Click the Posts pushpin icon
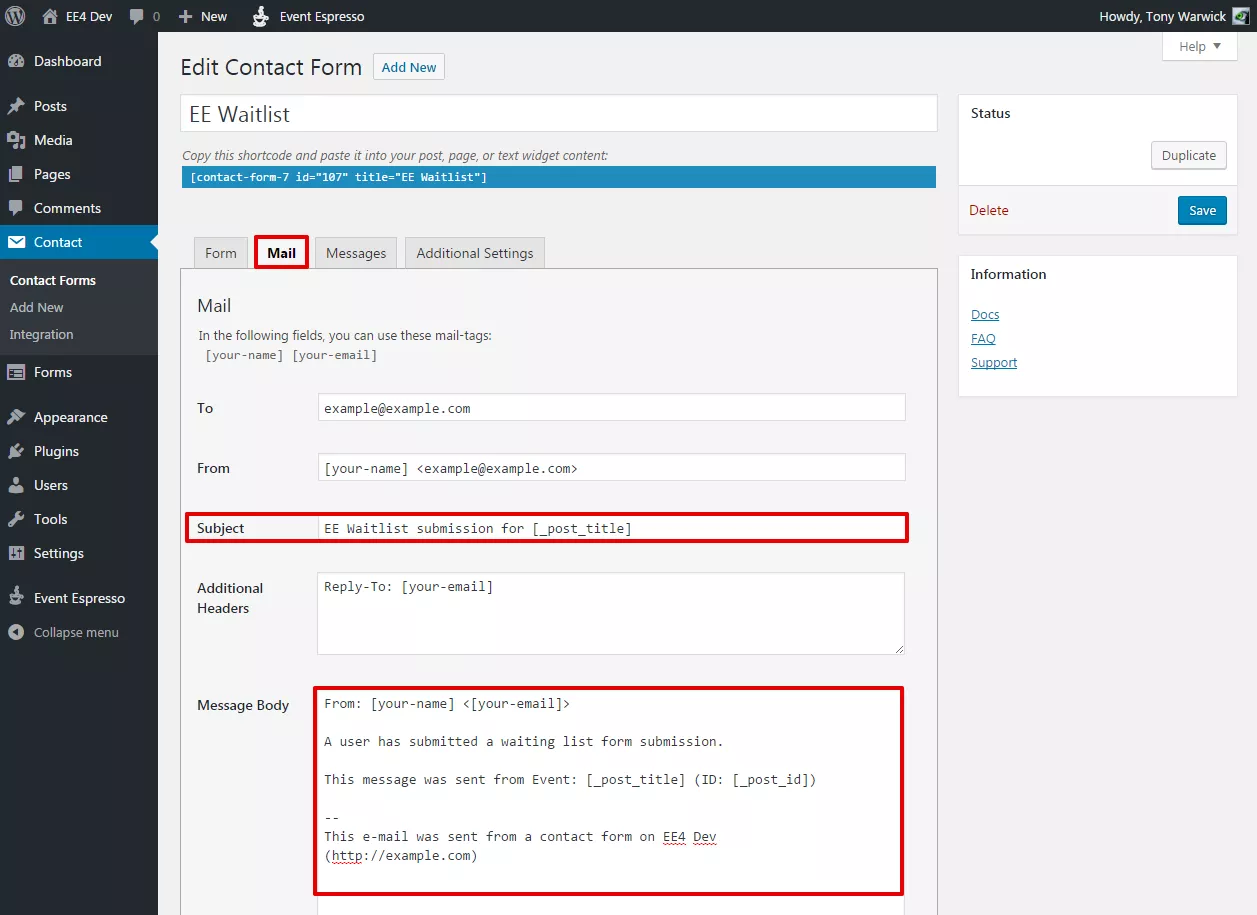The width and height of the screenshot is (1257, 915). (16, 106)
